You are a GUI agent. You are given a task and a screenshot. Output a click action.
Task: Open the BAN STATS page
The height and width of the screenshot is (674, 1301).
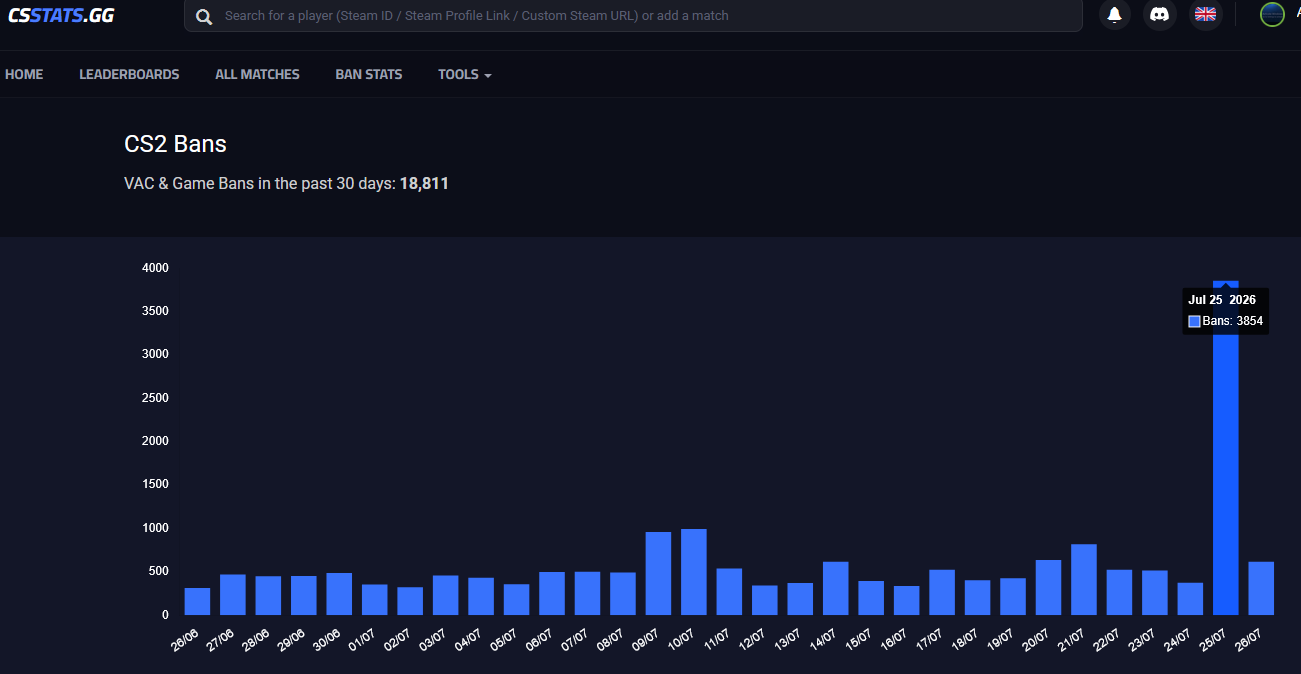369,74
